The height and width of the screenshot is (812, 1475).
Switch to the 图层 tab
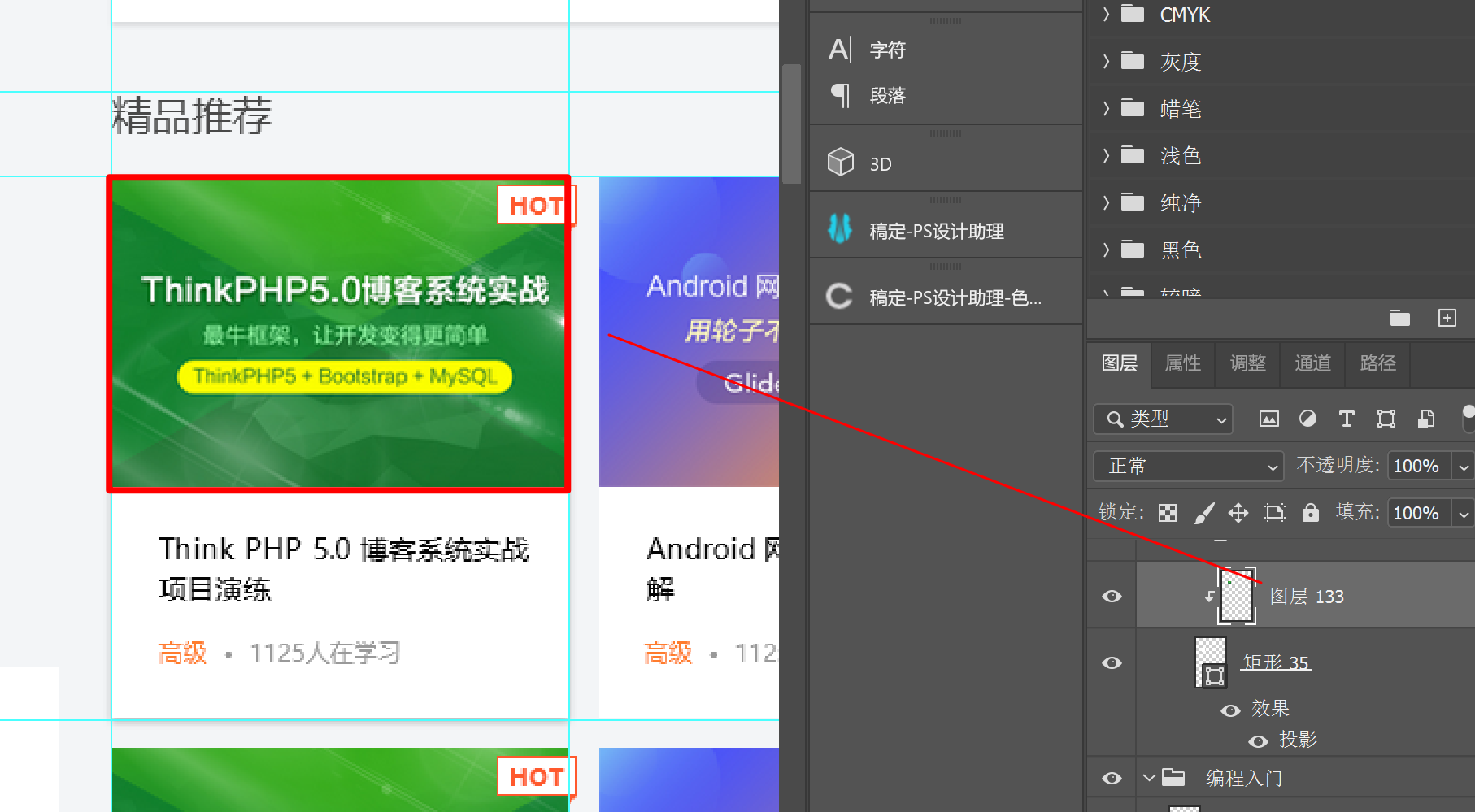coord(1120,363)
